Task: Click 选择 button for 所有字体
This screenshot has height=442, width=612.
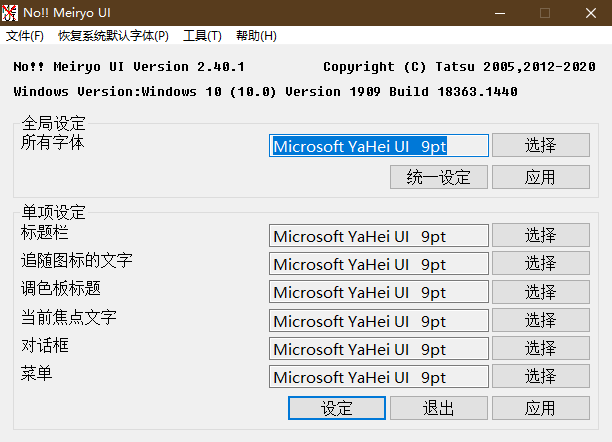Action: 541,145
